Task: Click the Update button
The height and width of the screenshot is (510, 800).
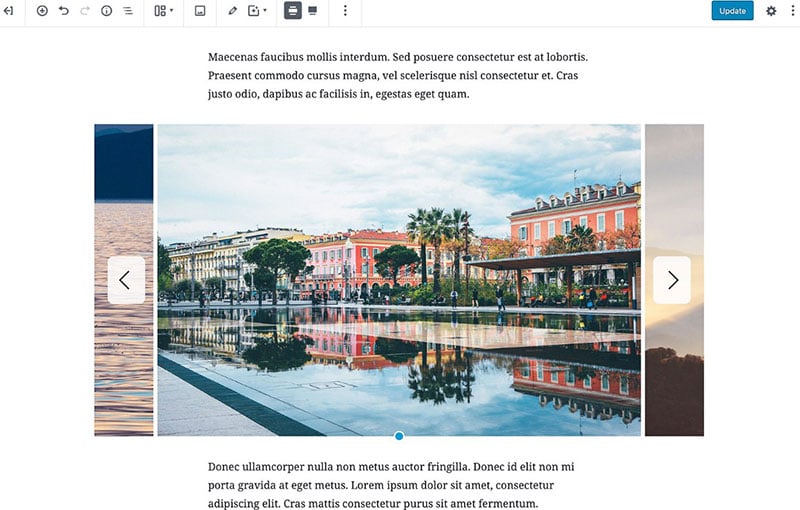Action: click(x=732, y=11)
